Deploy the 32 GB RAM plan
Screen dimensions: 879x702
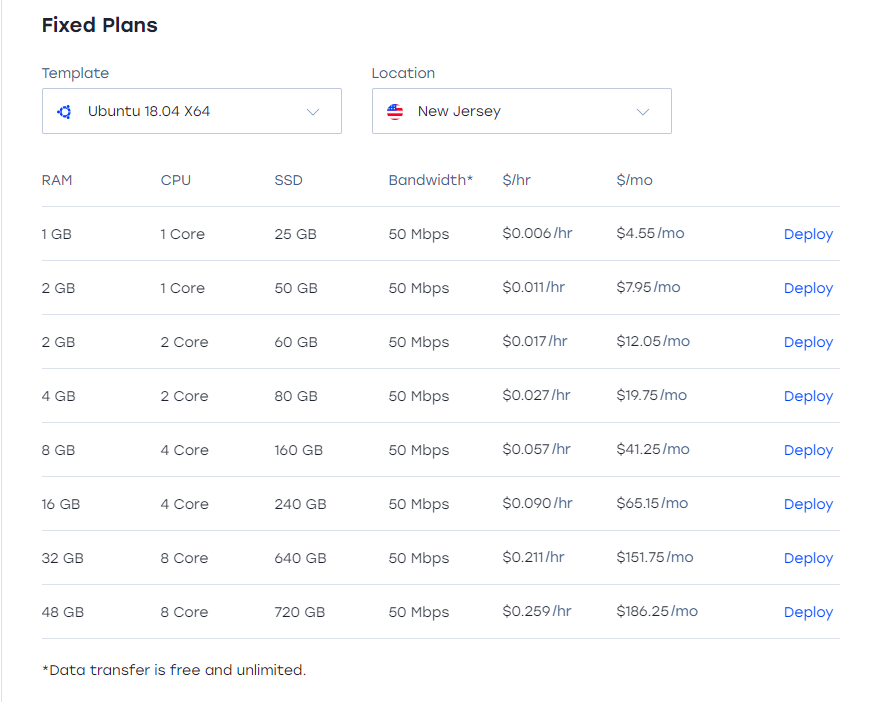point(808,558)
